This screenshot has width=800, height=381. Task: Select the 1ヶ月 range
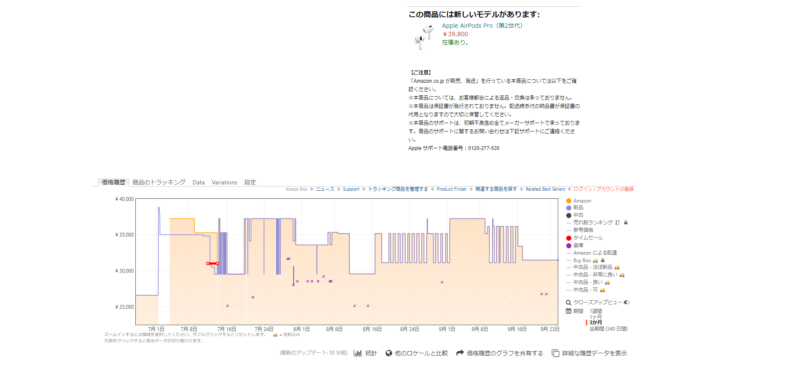coord(596,317)
